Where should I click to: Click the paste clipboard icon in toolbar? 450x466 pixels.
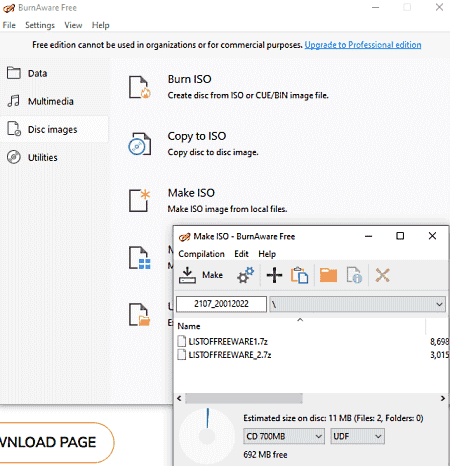(x=299, y=275)
